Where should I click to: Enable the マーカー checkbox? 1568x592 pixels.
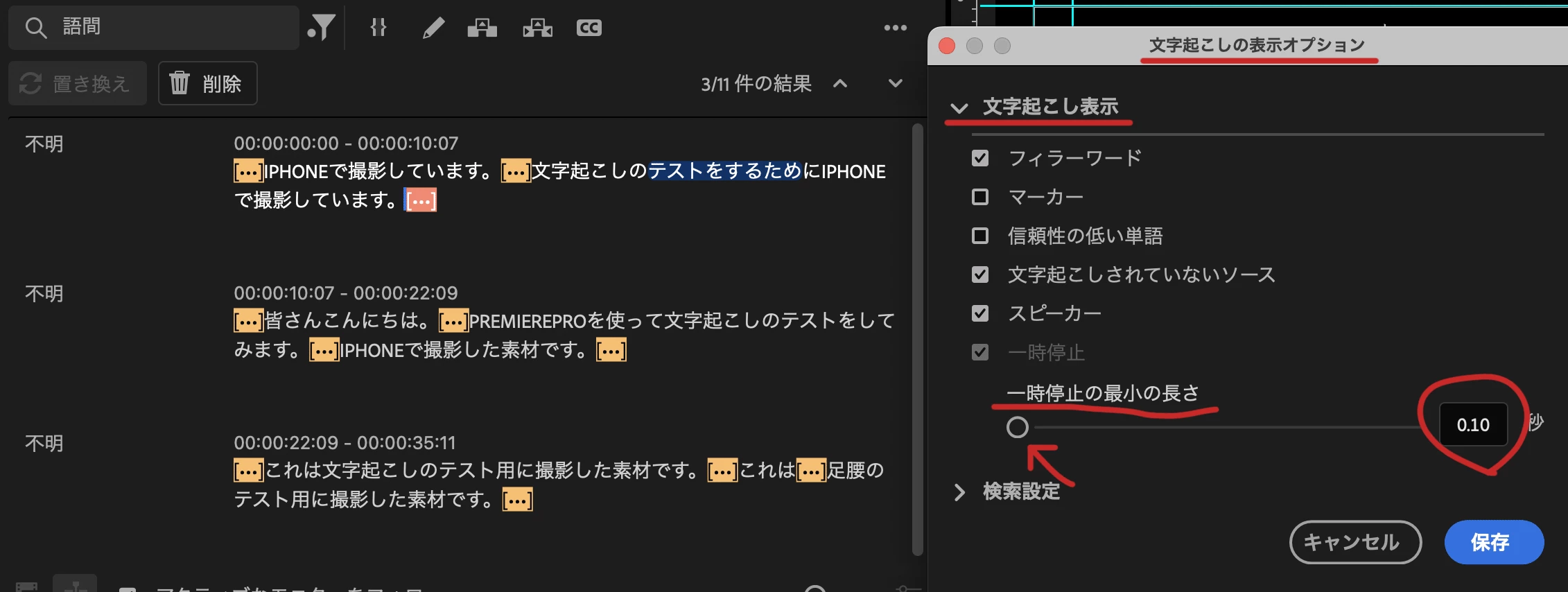980,197
